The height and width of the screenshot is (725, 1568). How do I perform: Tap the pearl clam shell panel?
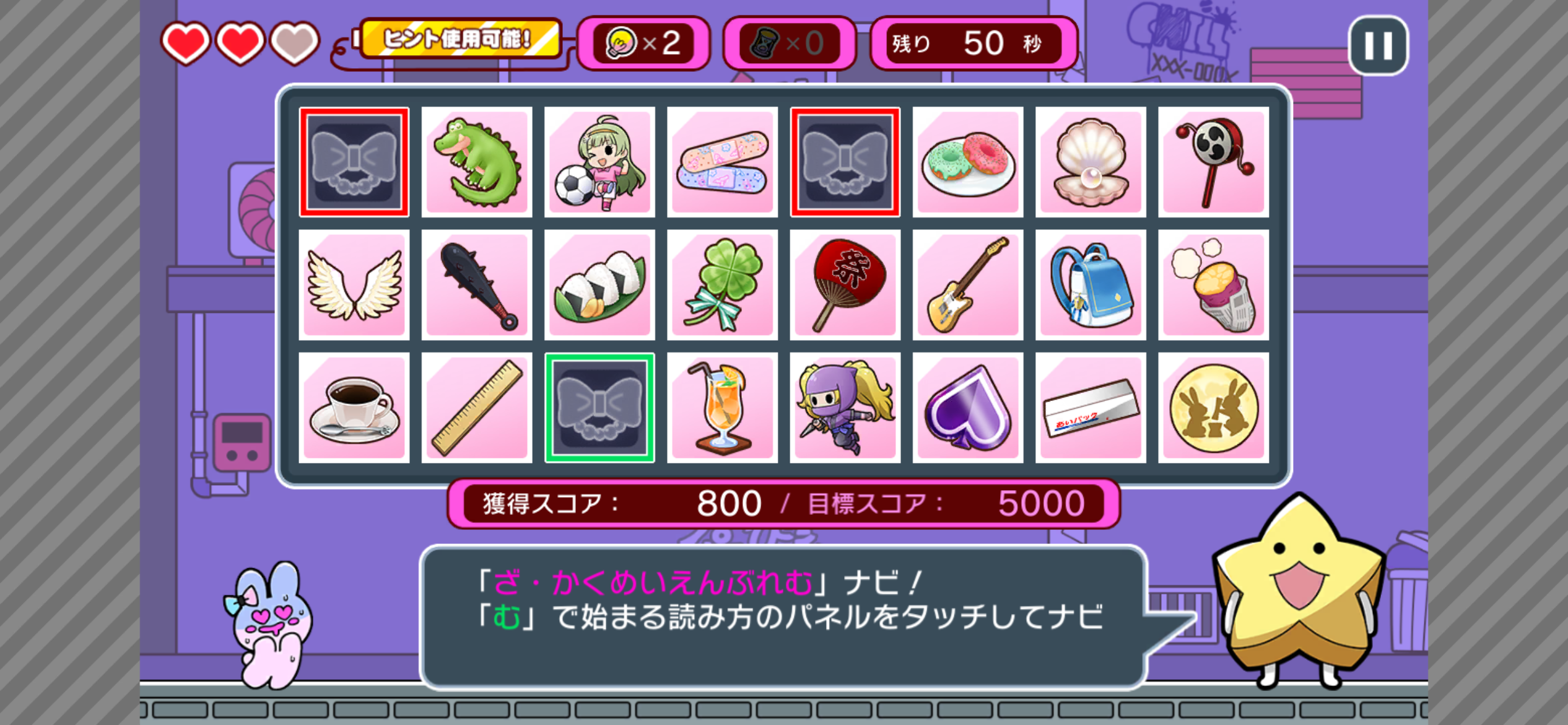(x=1091, y=162)
